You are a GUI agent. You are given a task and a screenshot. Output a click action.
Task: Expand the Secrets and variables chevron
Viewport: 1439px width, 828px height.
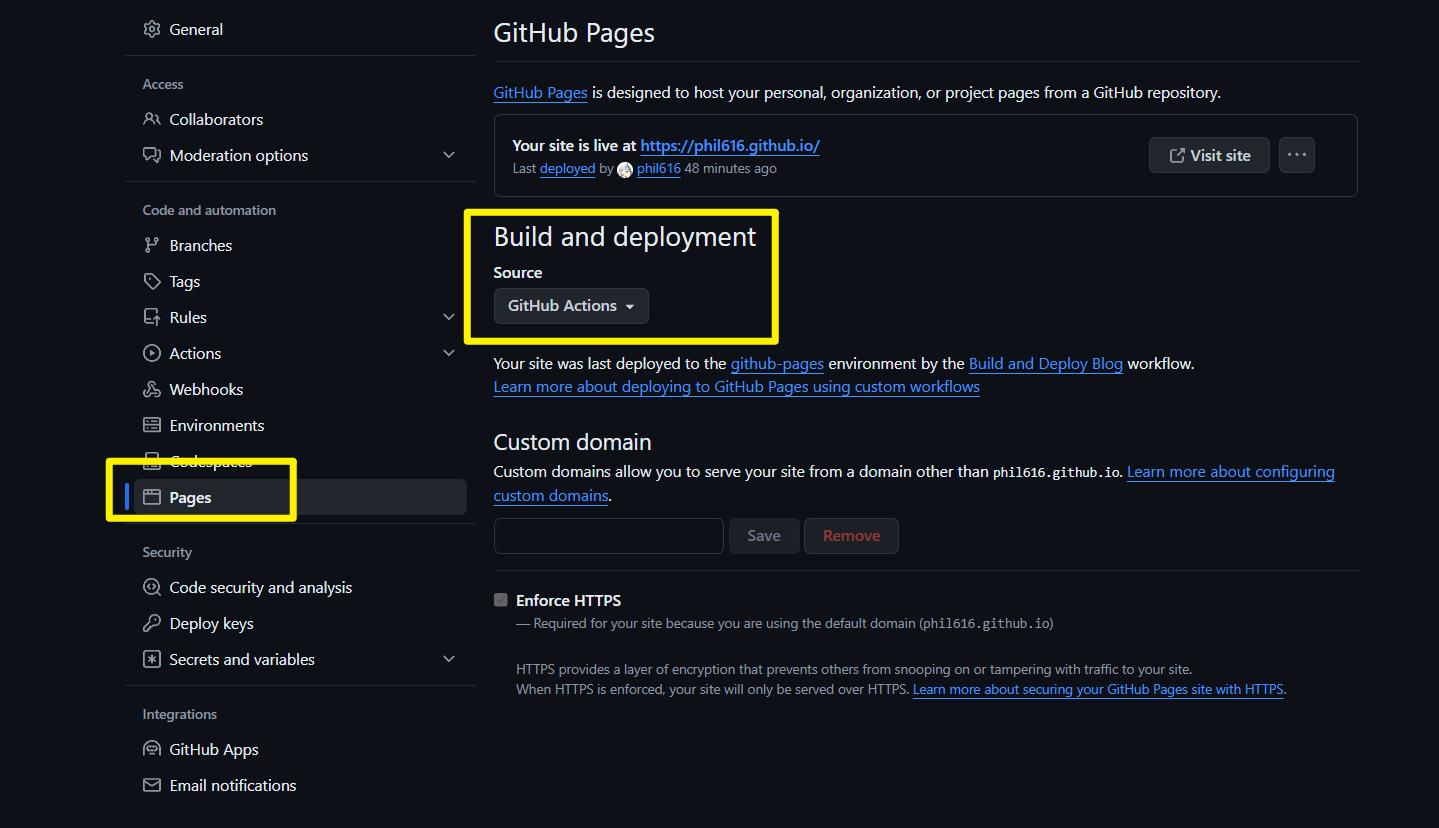(x=449, y=659)
